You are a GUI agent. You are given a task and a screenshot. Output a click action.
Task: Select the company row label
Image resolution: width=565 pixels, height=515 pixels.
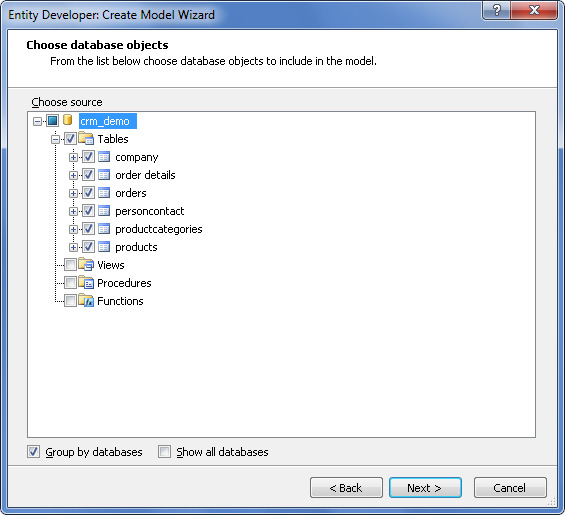(137, 157)
